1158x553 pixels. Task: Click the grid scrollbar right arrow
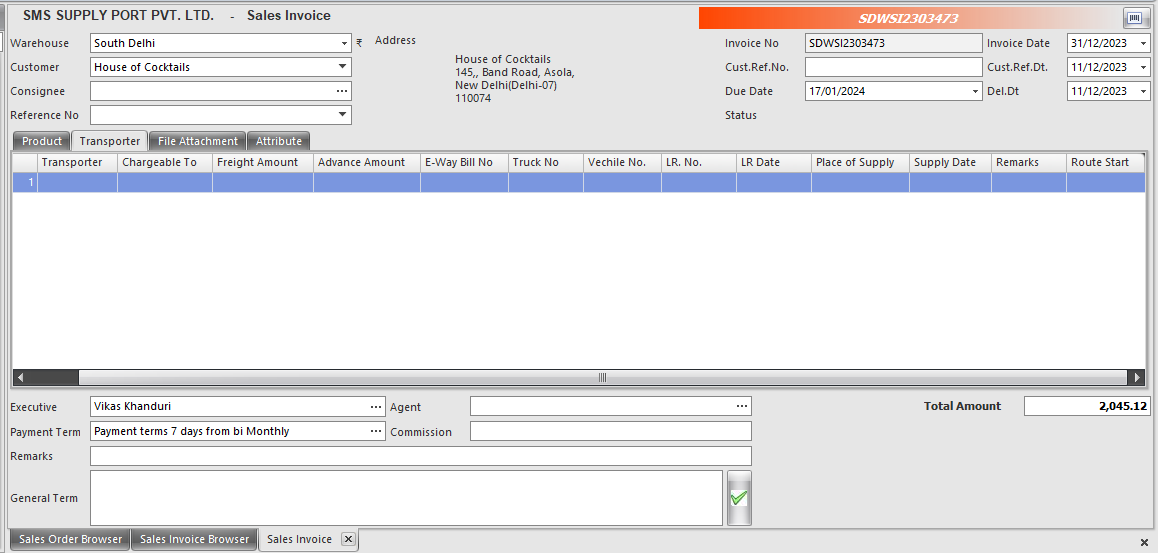[1135, 378]
